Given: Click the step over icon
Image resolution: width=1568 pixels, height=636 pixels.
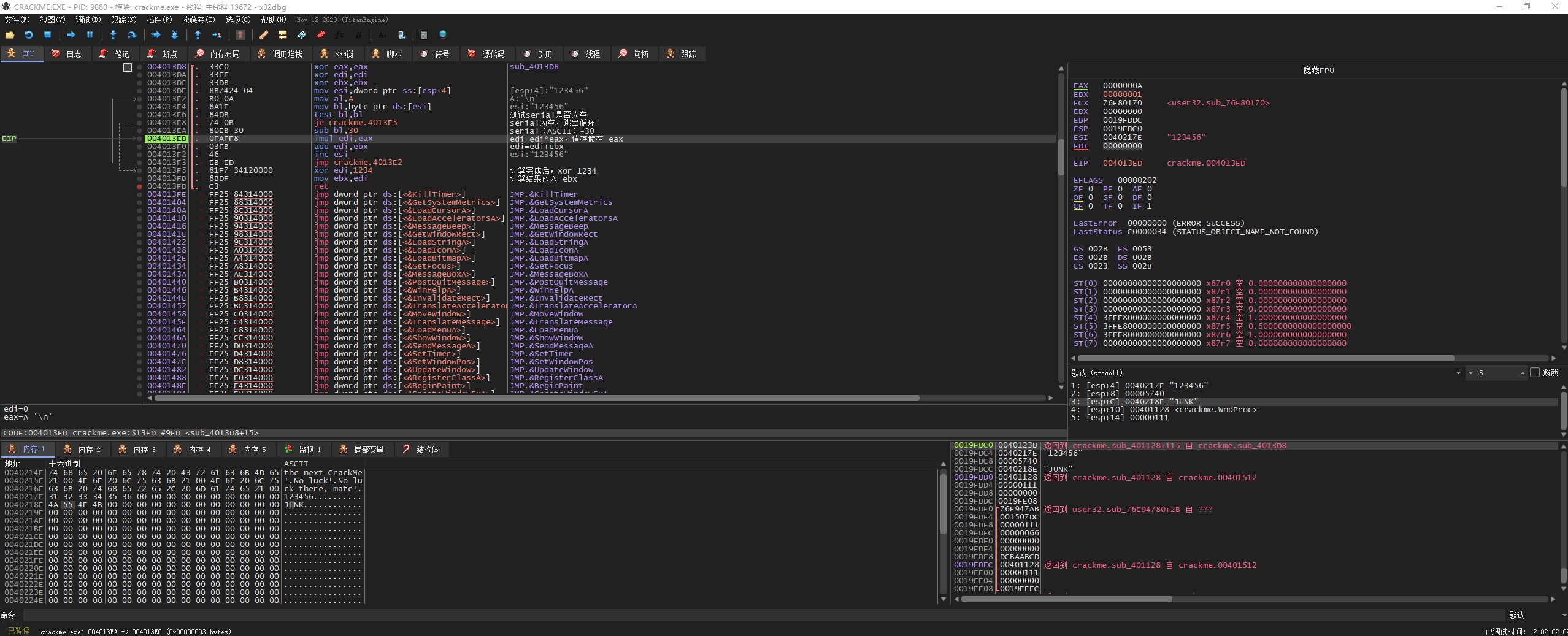Looking at the screenshot, I should [131, 35].
